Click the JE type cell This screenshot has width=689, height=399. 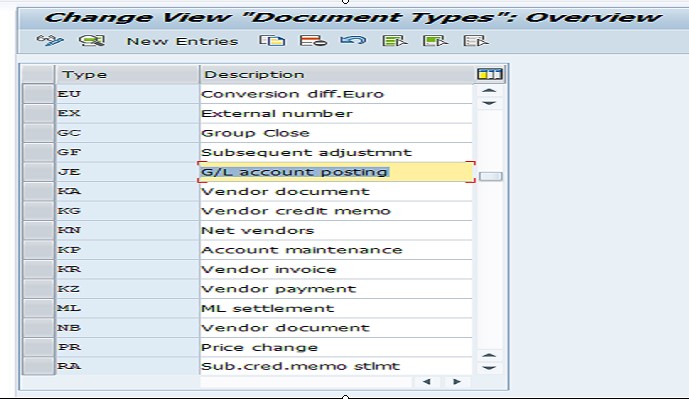[127, 172]
